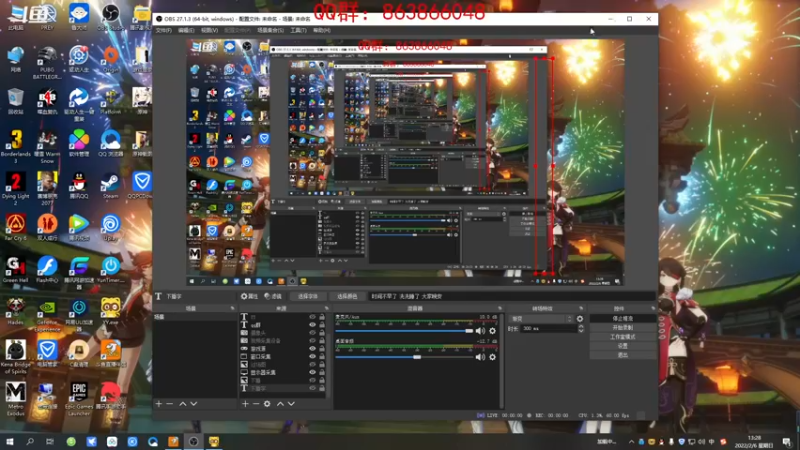Adjust the 麦克风/Aux volume slider
Image resolution: width=800 pixels, height=450 pixels.
[x=404, y=331]
